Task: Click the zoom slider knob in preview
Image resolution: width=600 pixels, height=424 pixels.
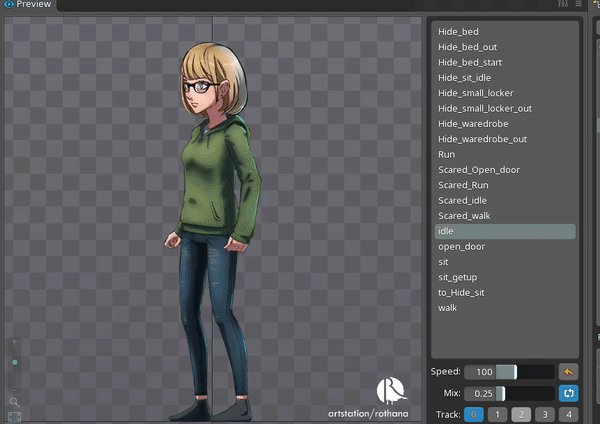Action: pyautogui.click(x=15, y=362)
